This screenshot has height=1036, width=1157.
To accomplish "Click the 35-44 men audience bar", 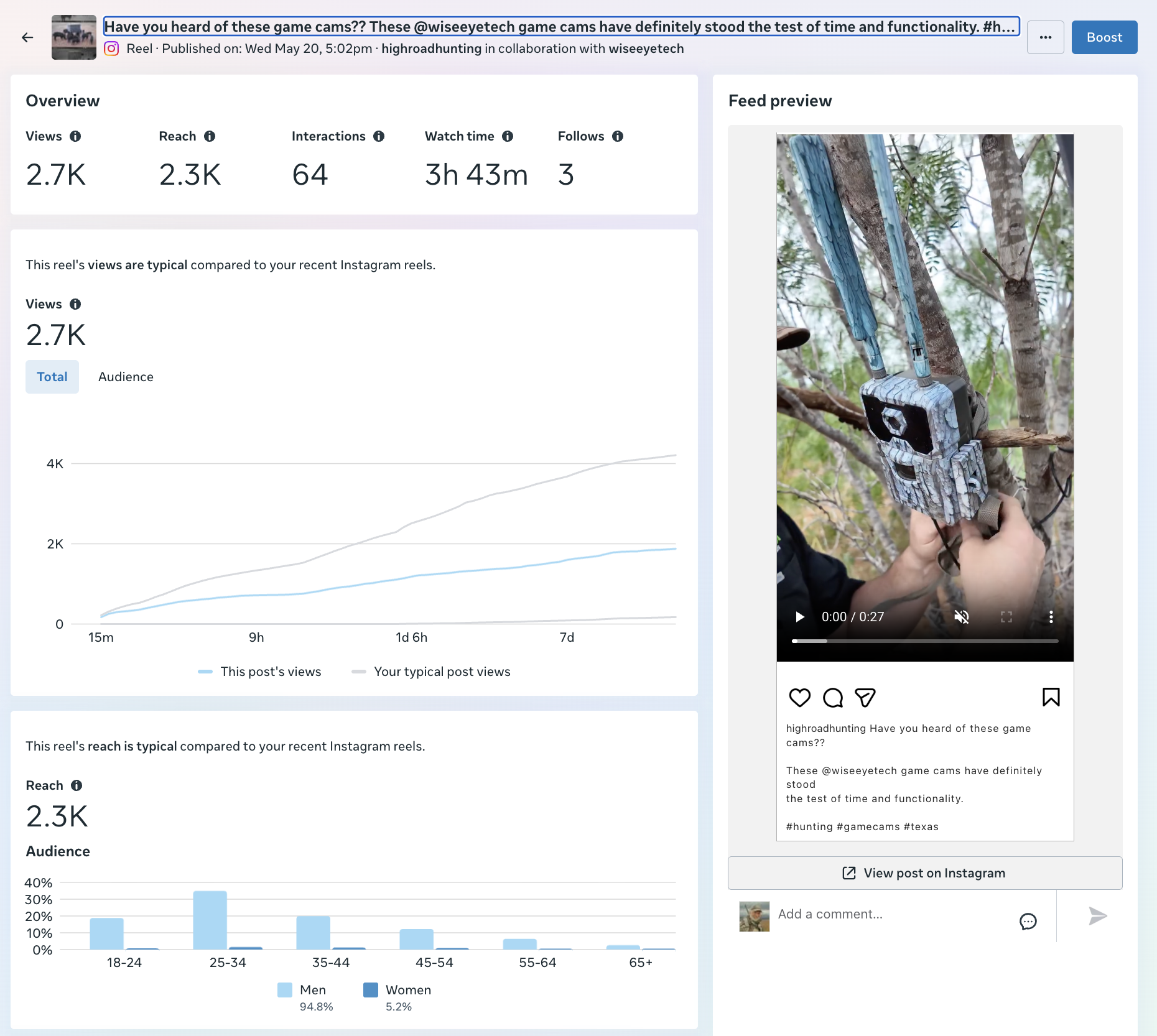I will pos(313,933).
